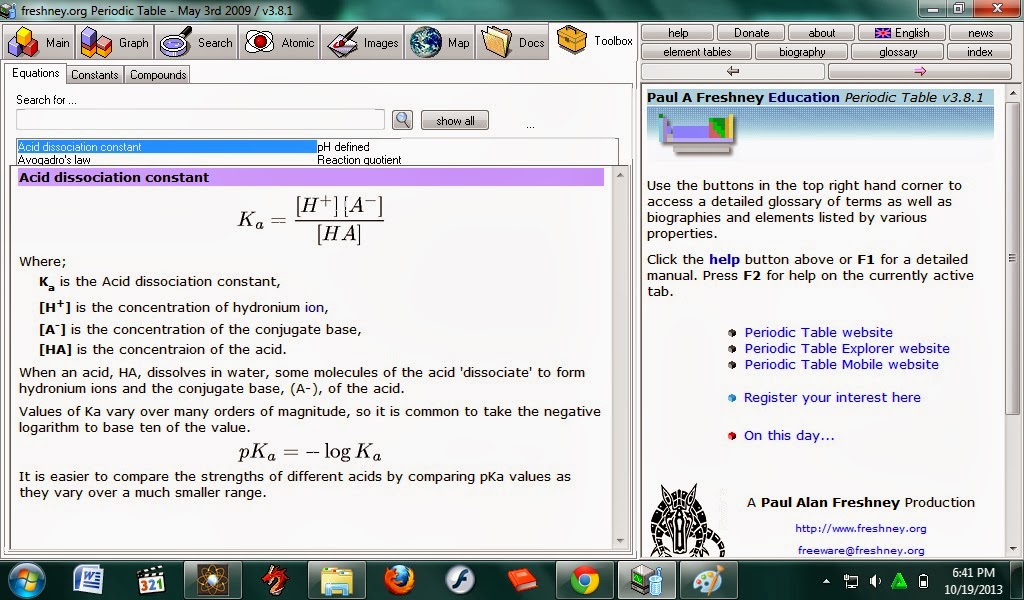Switch to the periodic table app taskbar icon
This screenshot has width=1024, height=600.
(647, 580)
